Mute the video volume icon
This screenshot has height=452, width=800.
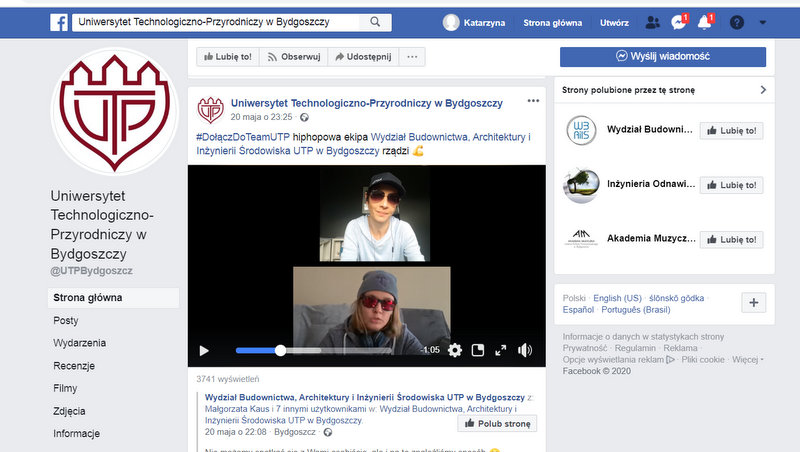[x=525, y=350]
